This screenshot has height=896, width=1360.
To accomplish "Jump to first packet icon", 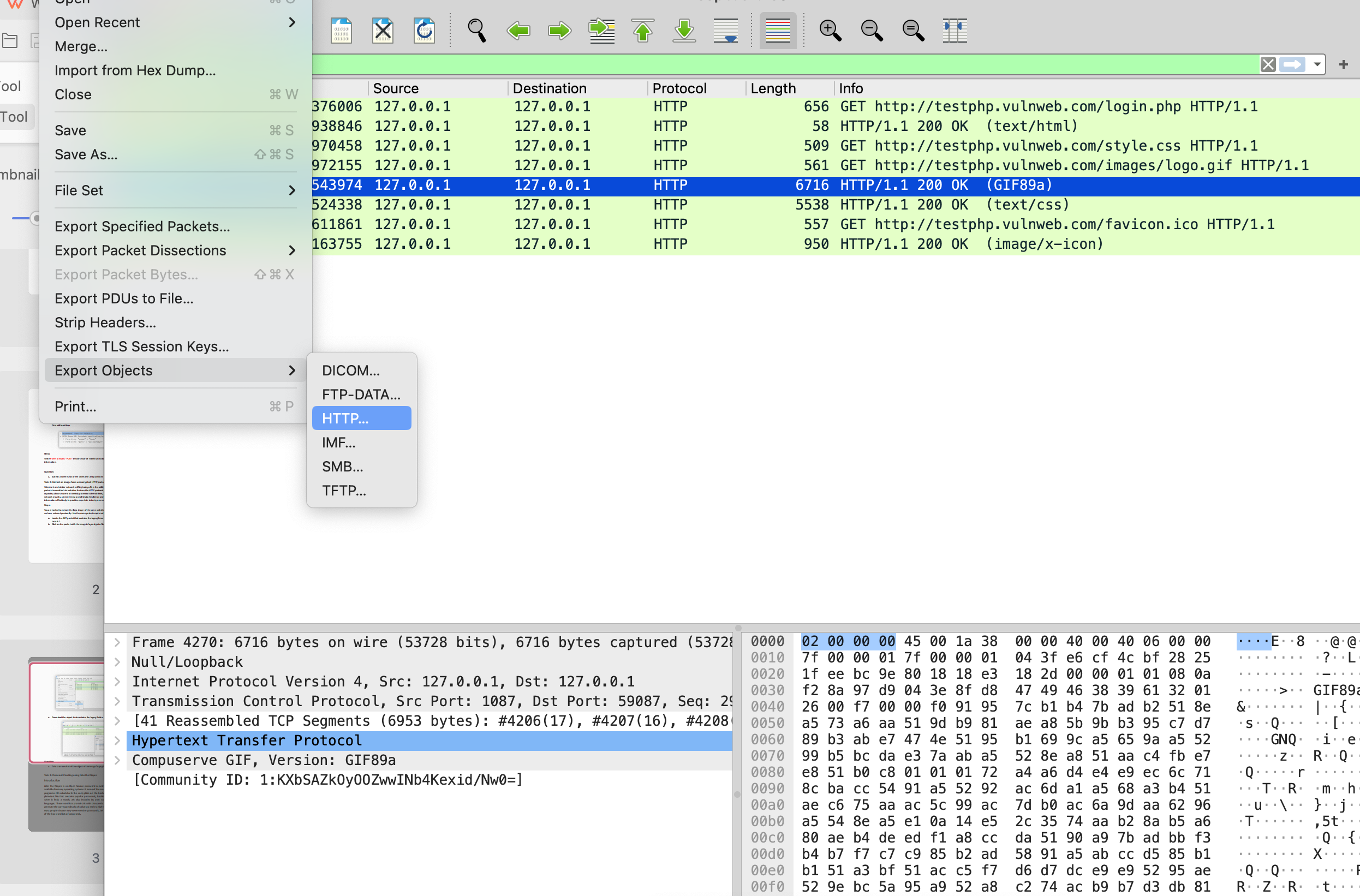I will pos(643,31).
